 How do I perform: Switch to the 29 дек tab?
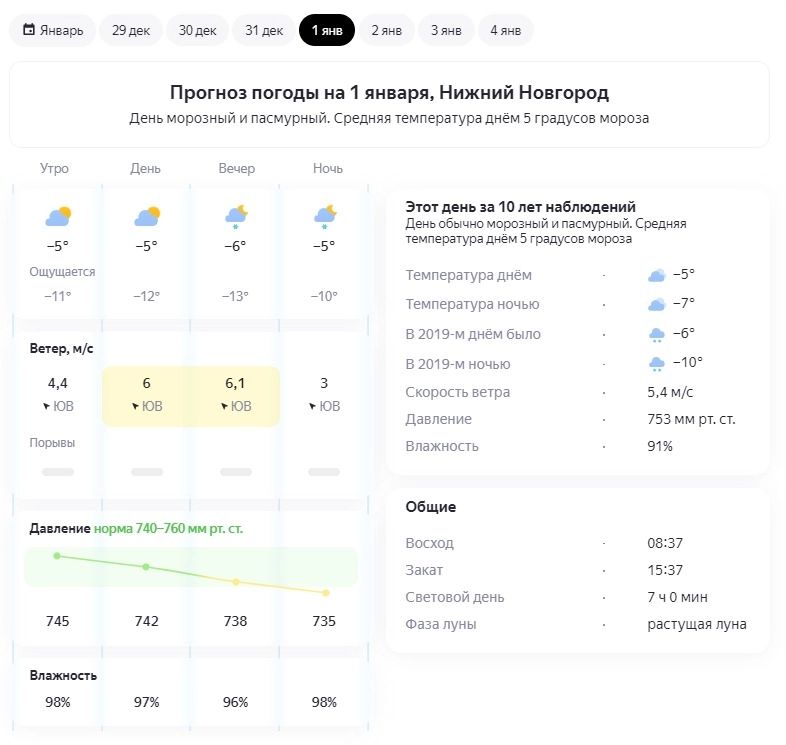click(x=131, y=30)
